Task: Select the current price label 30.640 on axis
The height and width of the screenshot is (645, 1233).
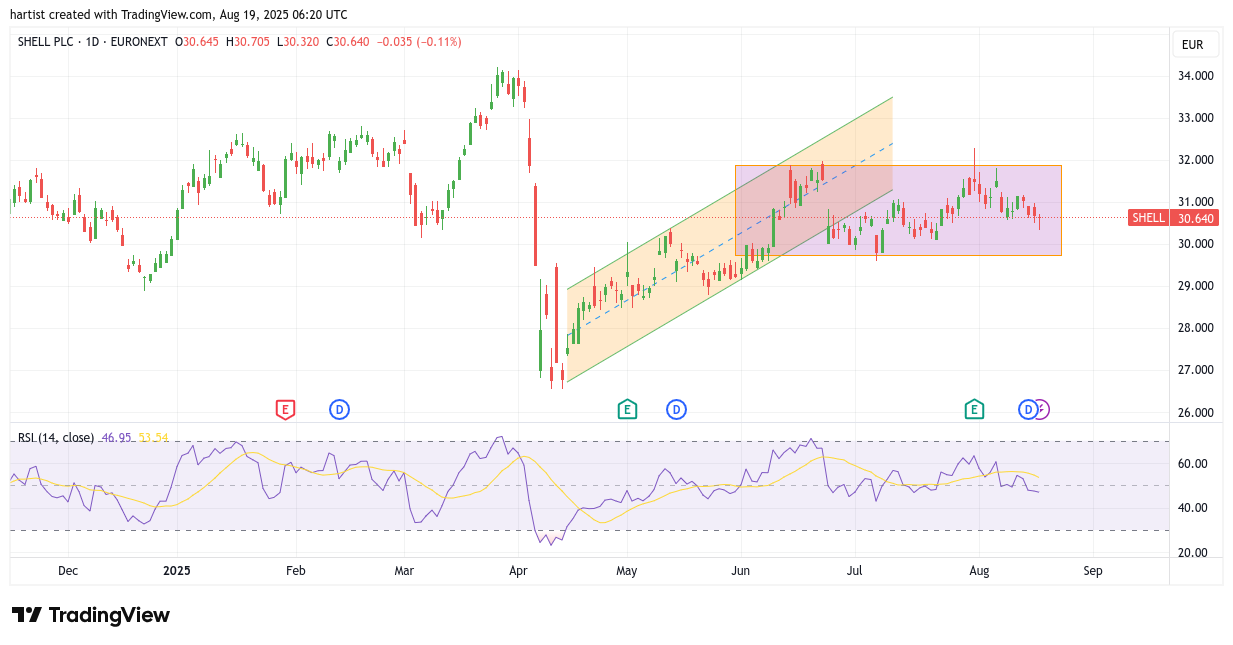Action: tap(1195, 218)
